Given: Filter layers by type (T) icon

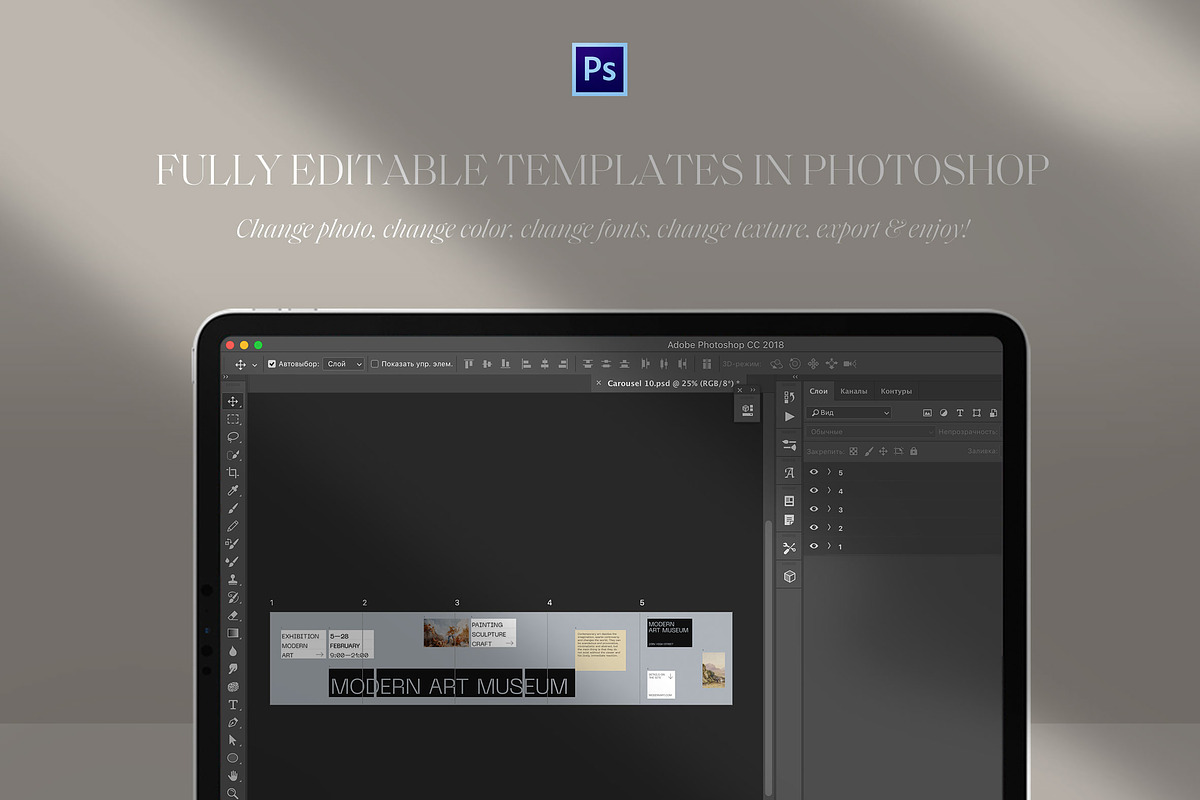Looking at the screenshot, I should (x=960, y=412).
